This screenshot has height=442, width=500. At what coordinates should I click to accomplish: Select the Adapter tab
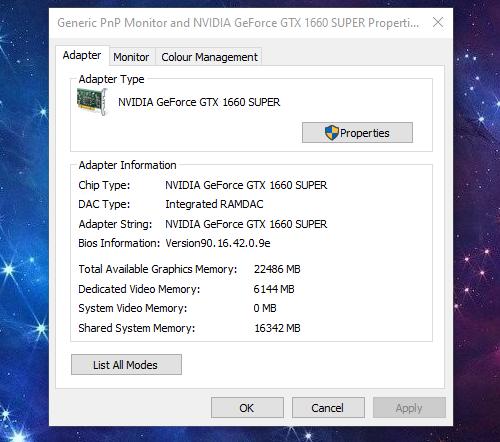(x=82, y=55)
